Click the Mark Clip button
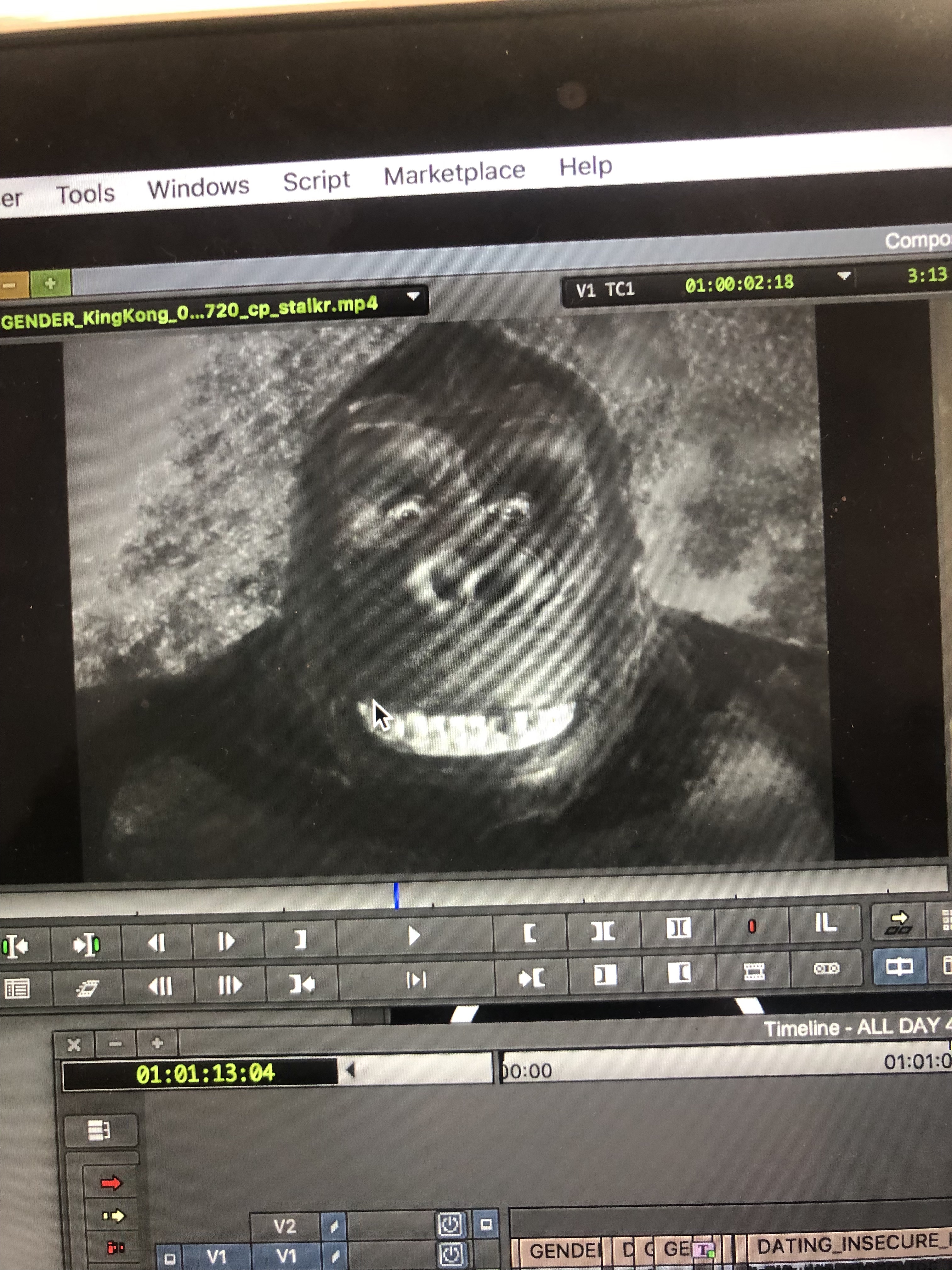952x1270 pixels. click(x=603, y=931)
